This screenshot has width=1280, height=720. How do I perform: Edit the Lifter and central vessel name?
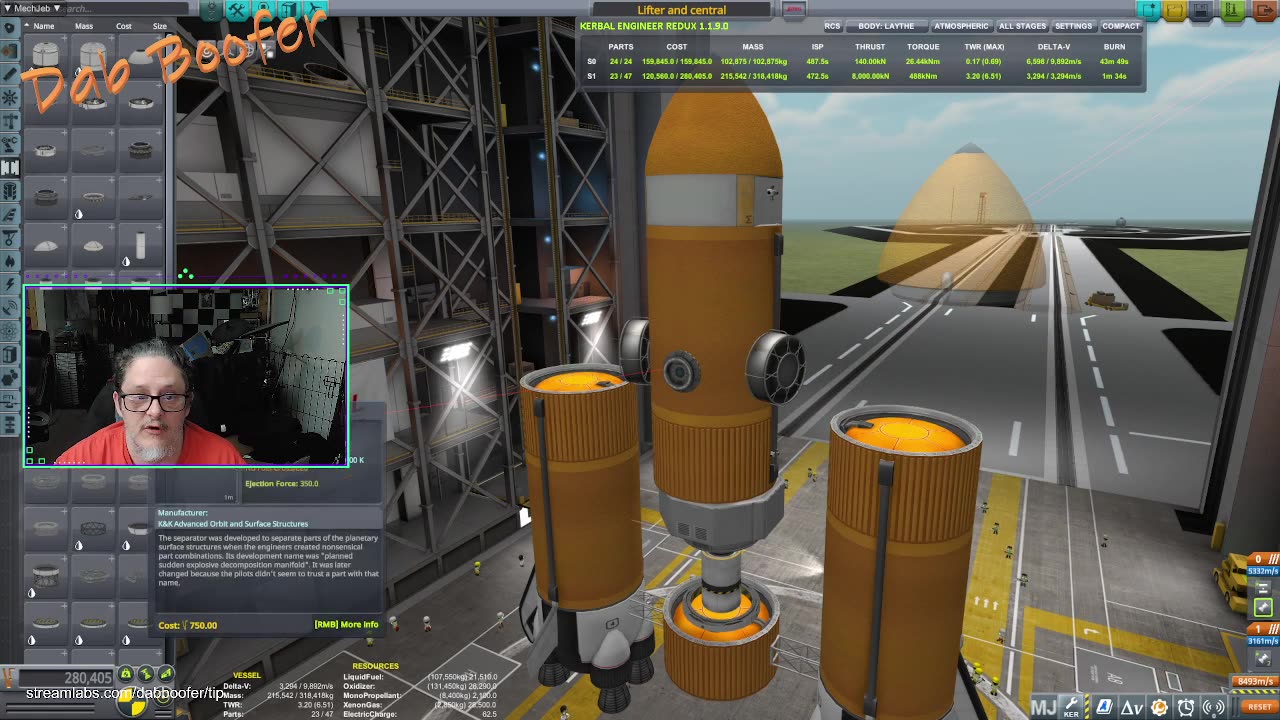(682, 10)
